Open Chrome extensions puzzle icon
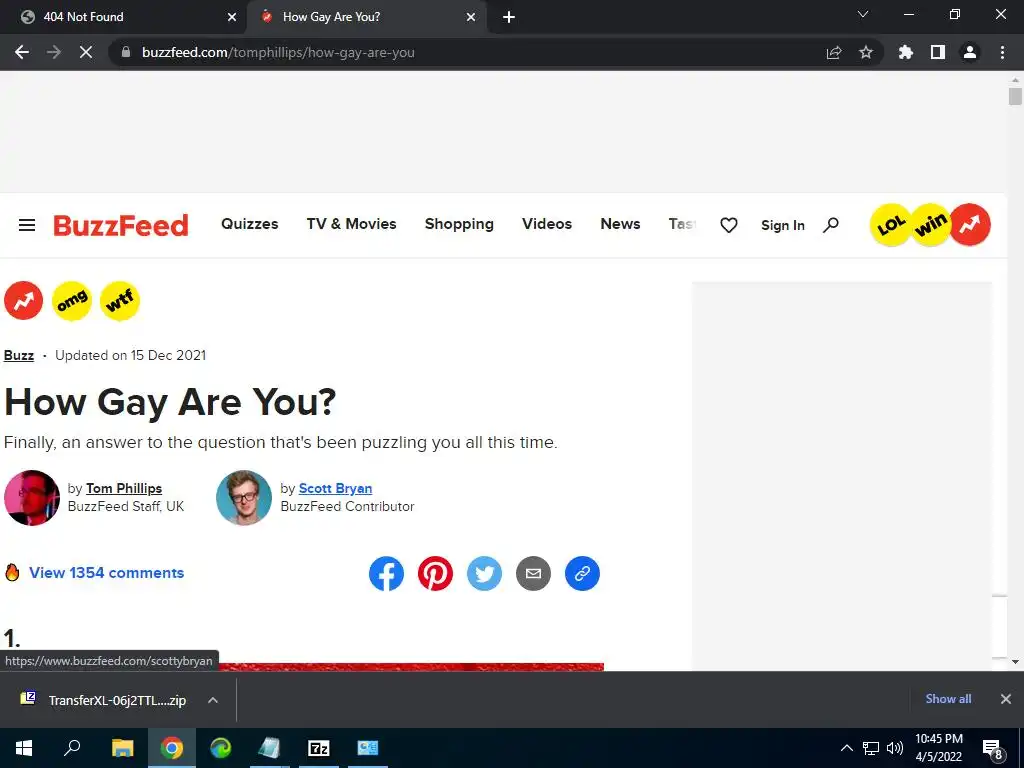1024x768 pixels. (906, 52)
